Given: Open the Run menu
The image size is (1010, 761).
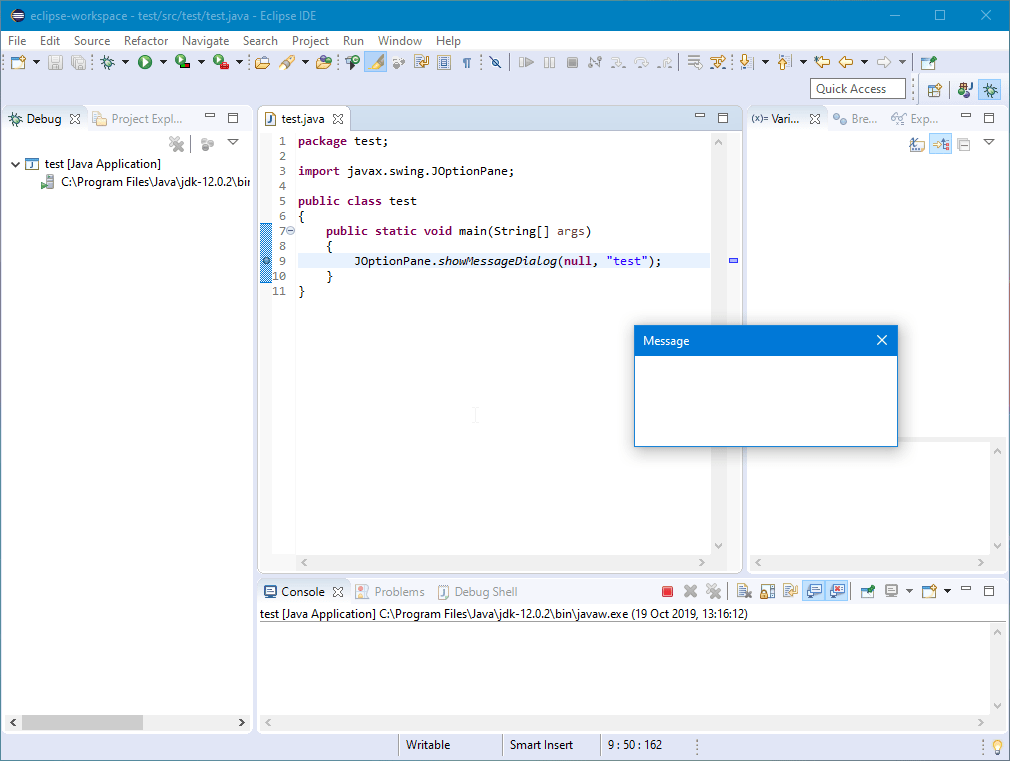Looking at the screenshot, I should [x=353, y=41].
